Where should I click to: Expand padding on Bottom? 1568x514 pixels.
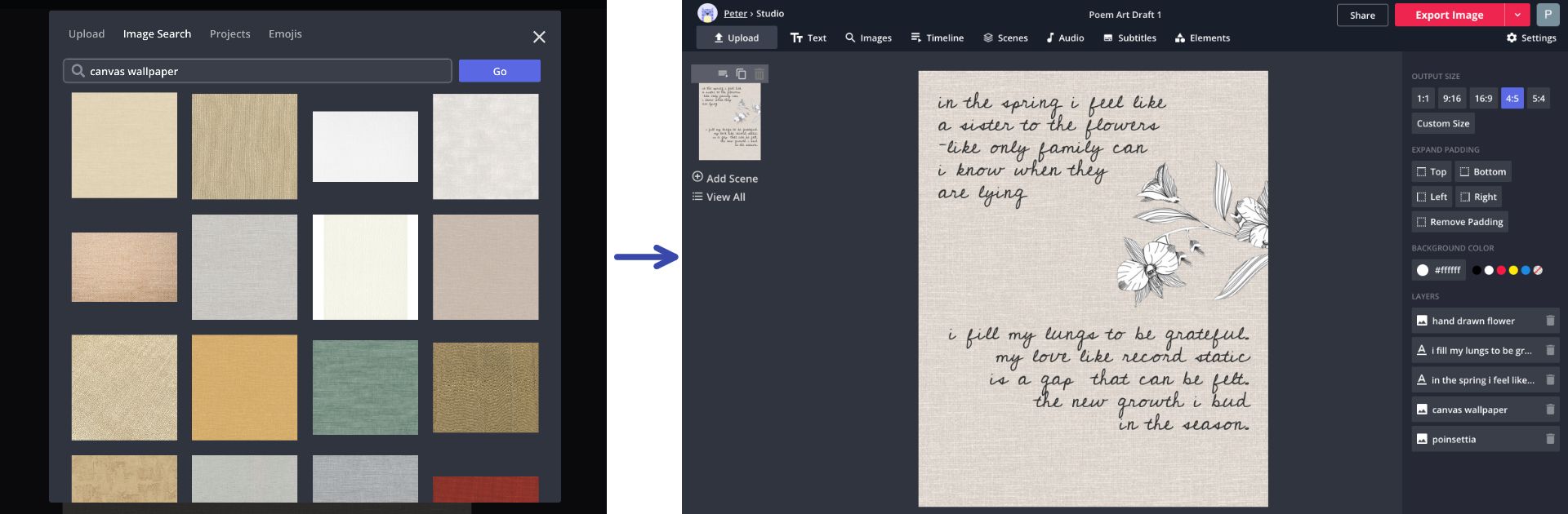click(x=1483, y=171)
